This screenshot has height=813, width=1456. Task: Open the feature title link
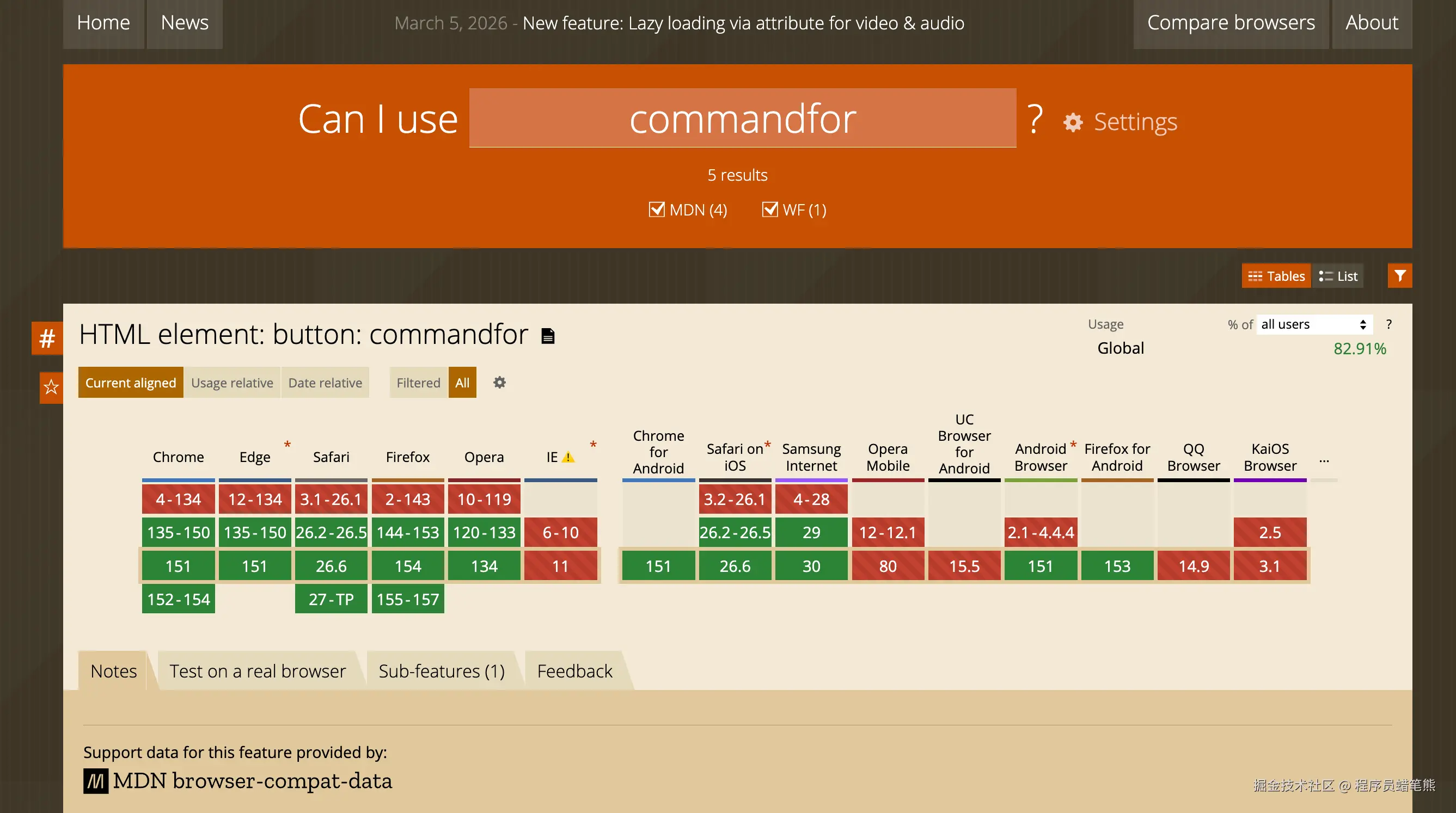(x=303, y=335)
